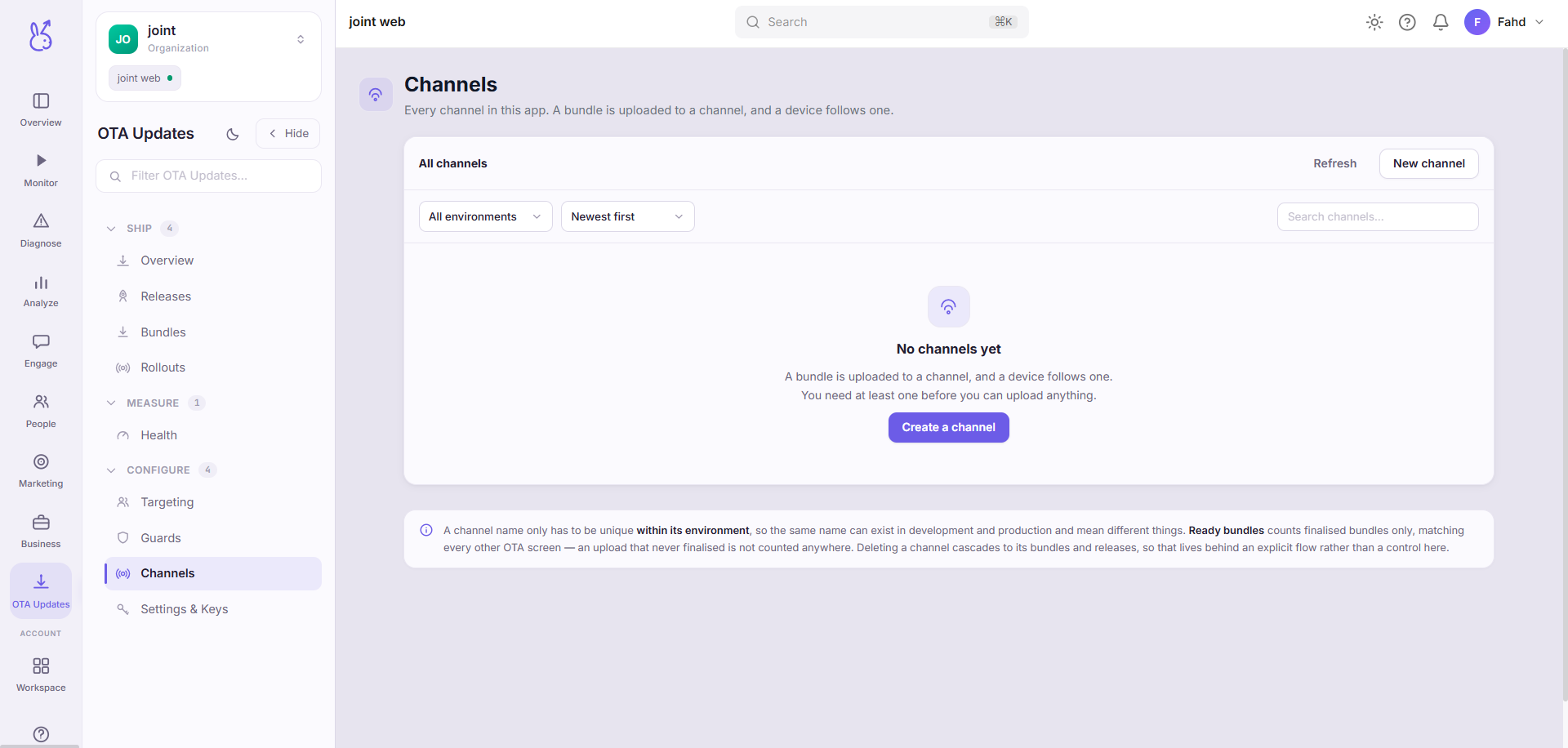Open the Workspace section
1568x748 pixels.
coord(41,675)
